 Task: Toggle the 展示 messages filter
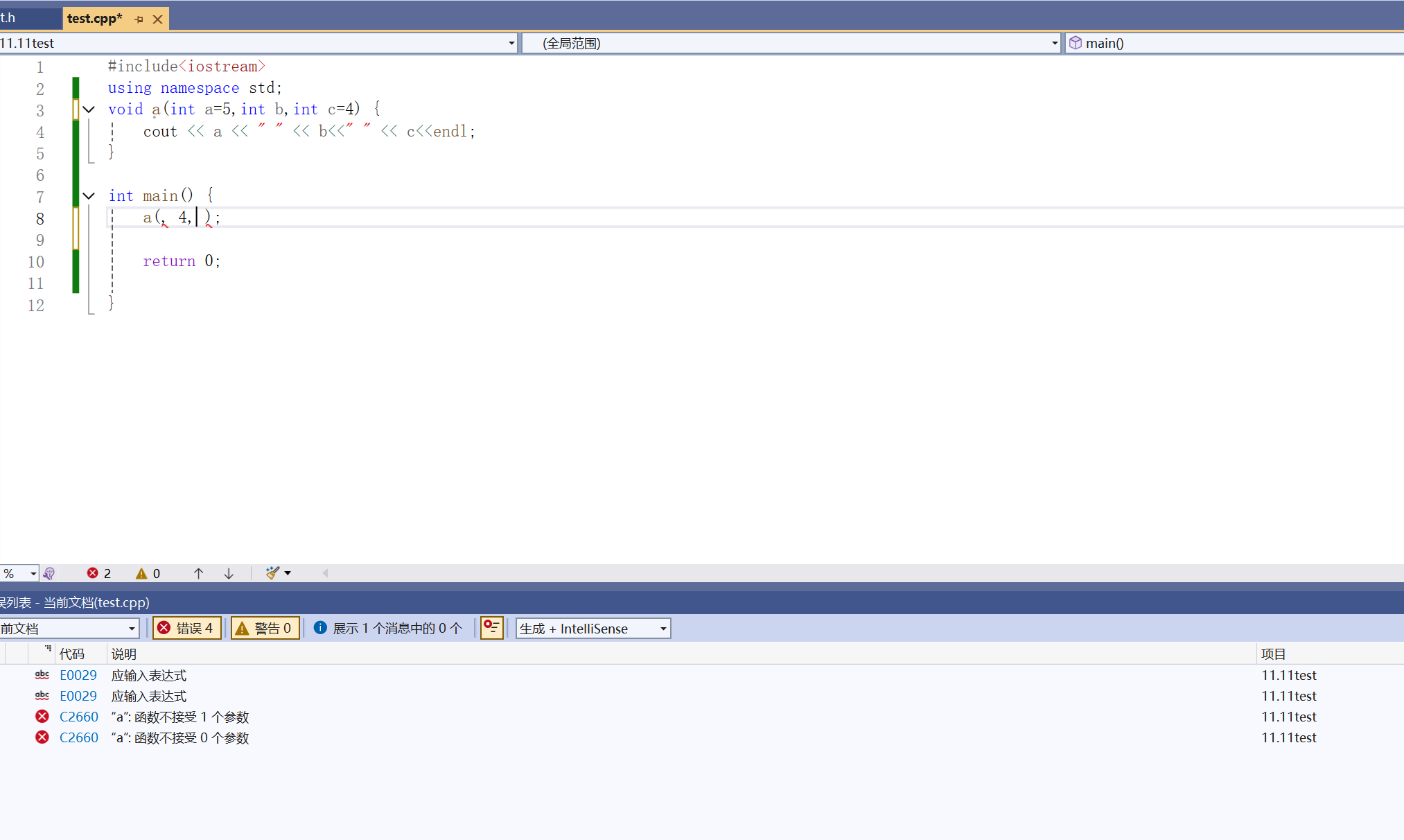[388, 628]
